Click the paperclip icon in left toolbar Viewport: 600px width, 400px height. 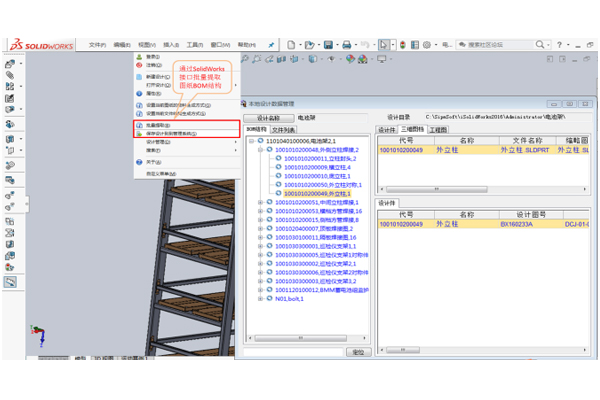tap(10, 75)
